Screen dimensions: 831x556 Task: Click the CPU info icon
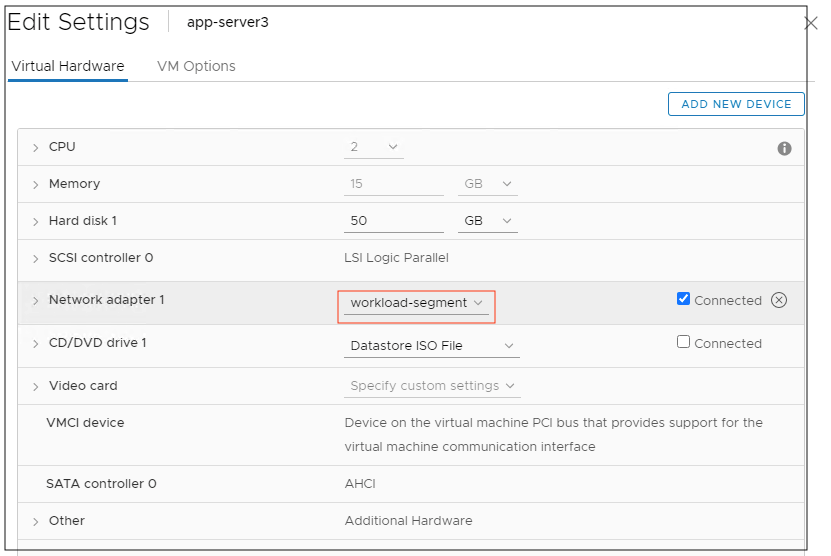(x=784, y=149)
